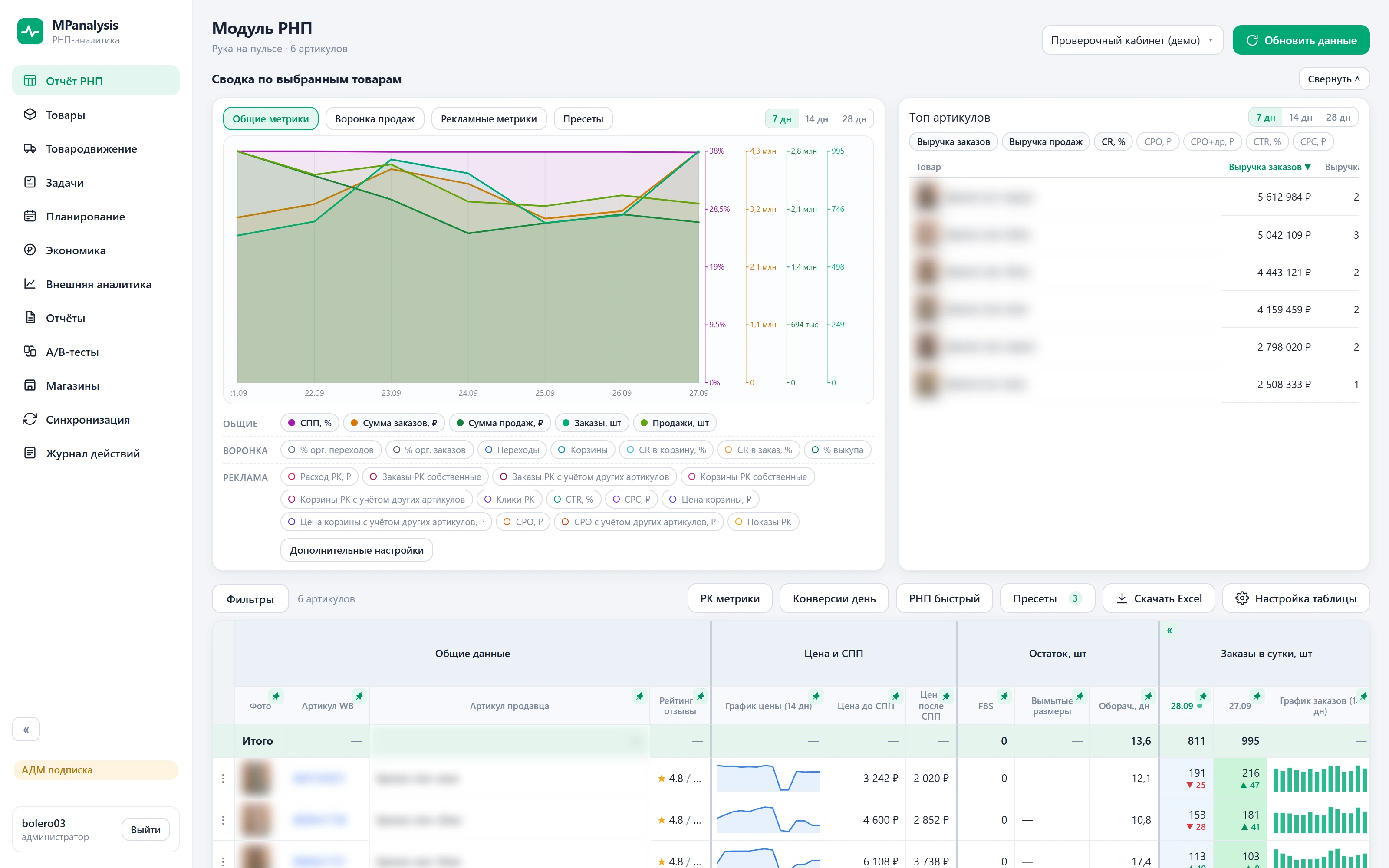Viewport: 1389px width, 868px height.
Task: Open Внешняя аналитика chart icon
Action: click(30, 283)
